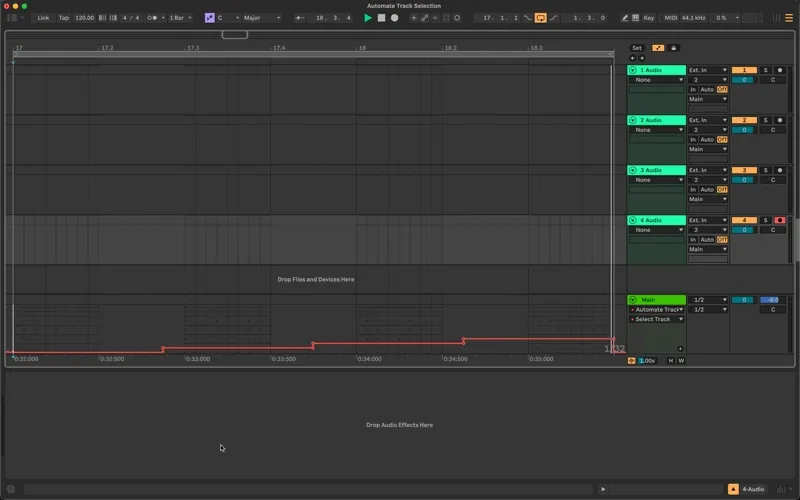This screenshot has width=800, height=500.
Task: Toggle the Loop switch in transport
Action: pos(540,18)
